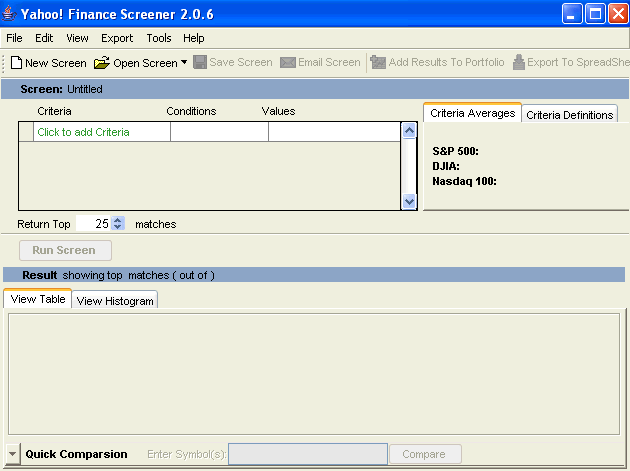Open the Tools menu

click(159, 38)
